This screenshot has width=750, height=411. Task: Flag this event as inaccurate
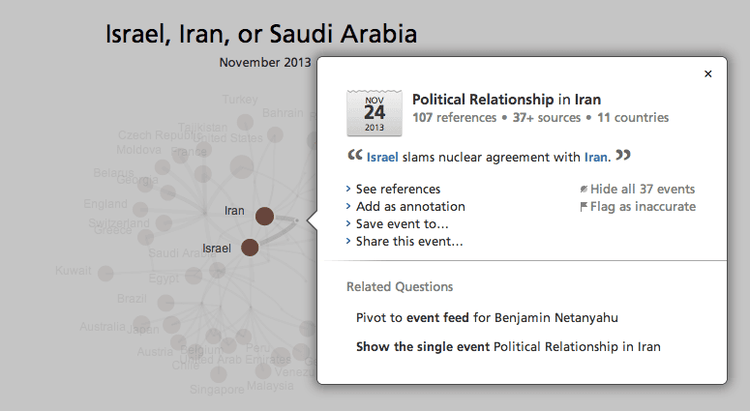[x=643, y=207]
